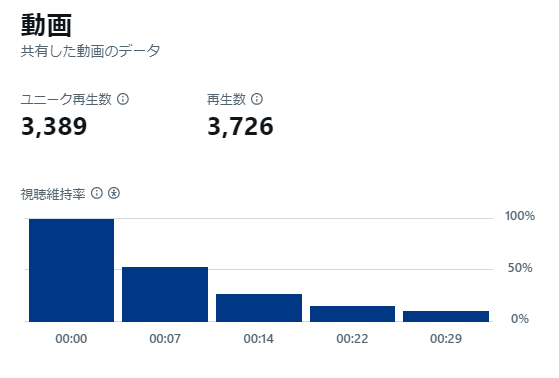
Task: Click the 50% axis label
Action: [520, 268]
